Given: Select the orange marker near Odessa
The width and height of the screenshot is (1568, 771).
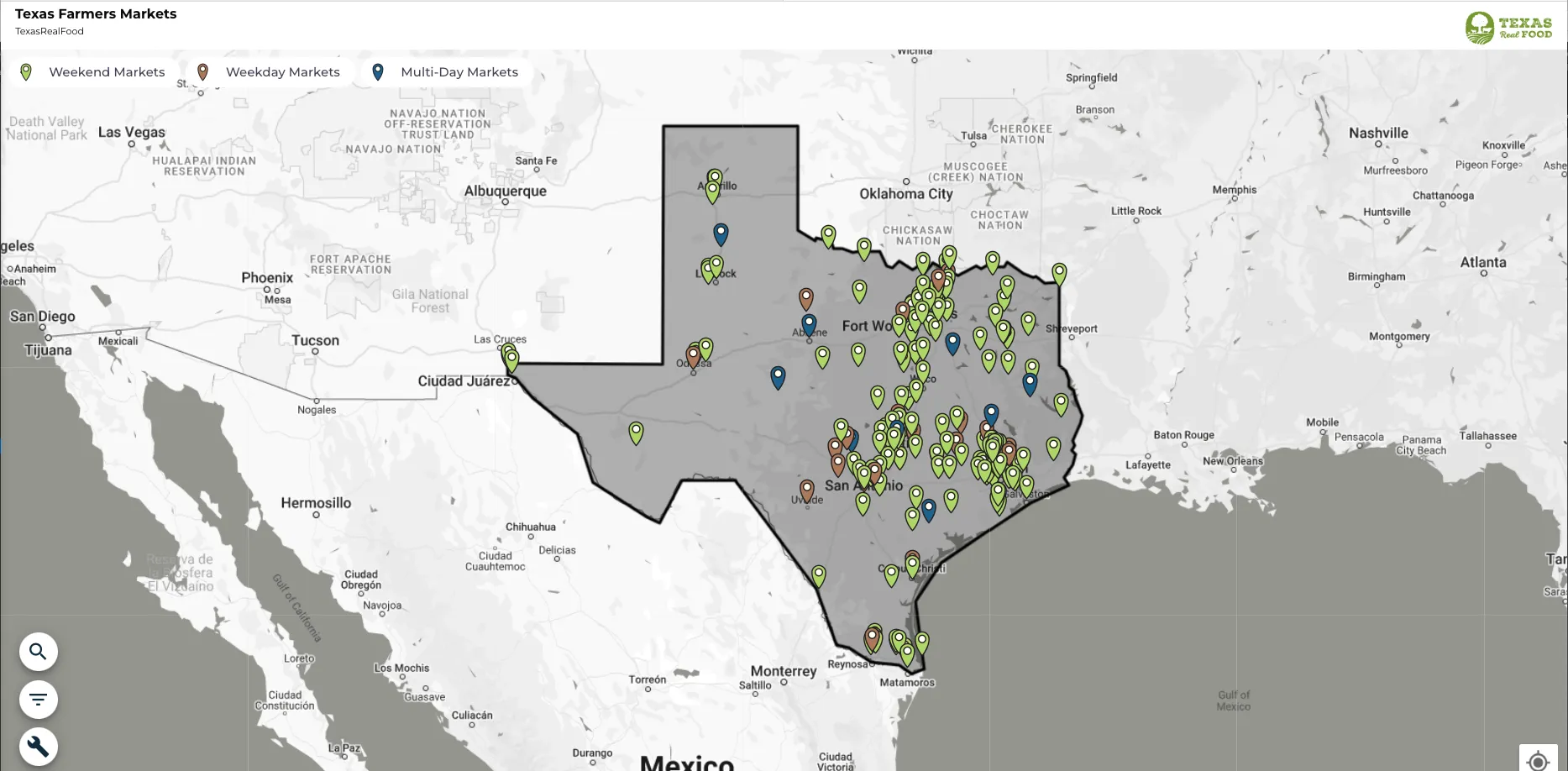Looking at the screenshot, I should (692, 354).
